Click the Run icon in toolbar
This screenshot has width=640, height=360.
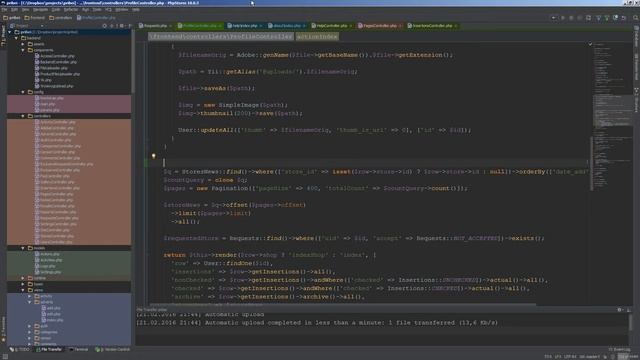pyautogui.click(x=563, y=18)
